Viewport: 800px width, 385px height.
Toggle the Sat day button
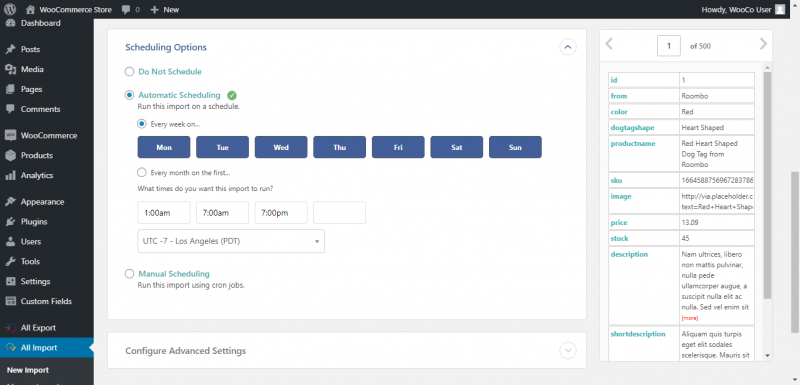pos(457,147)
